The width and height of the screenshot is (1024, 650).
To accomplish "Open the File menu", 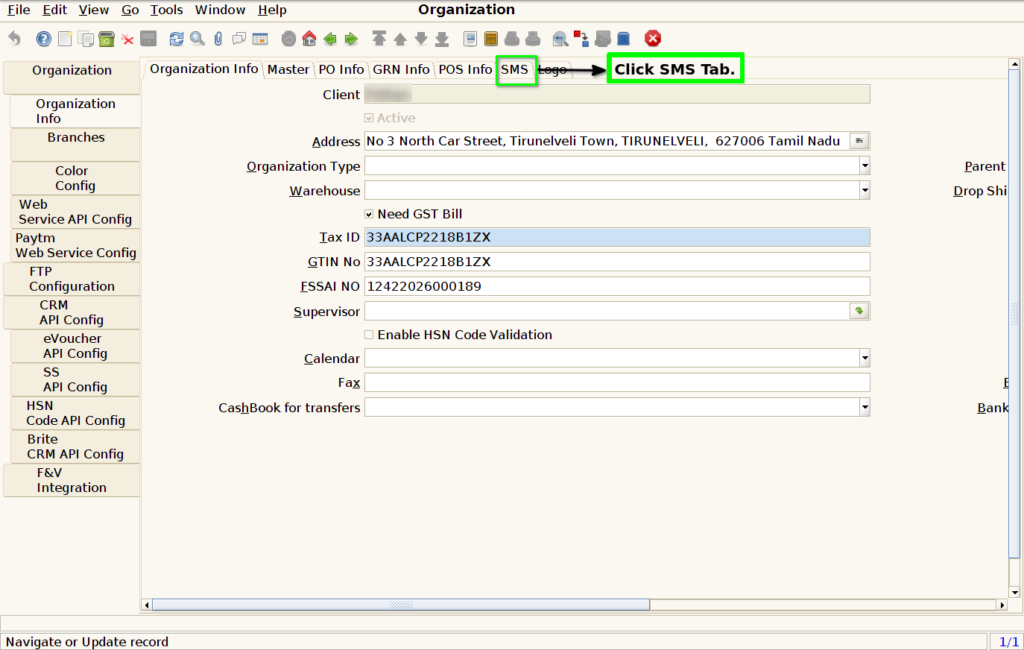I will 18,10.
